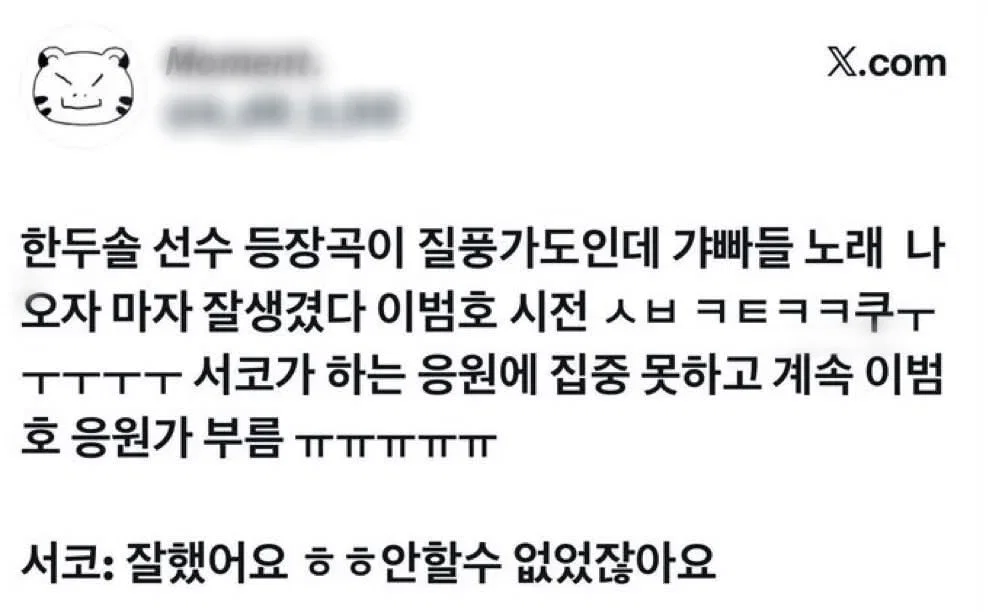Click the ㅜㅜㅜㅜ characters starting third line
The width and height of the screenshot is (988, 612).
tap(101, 378)
